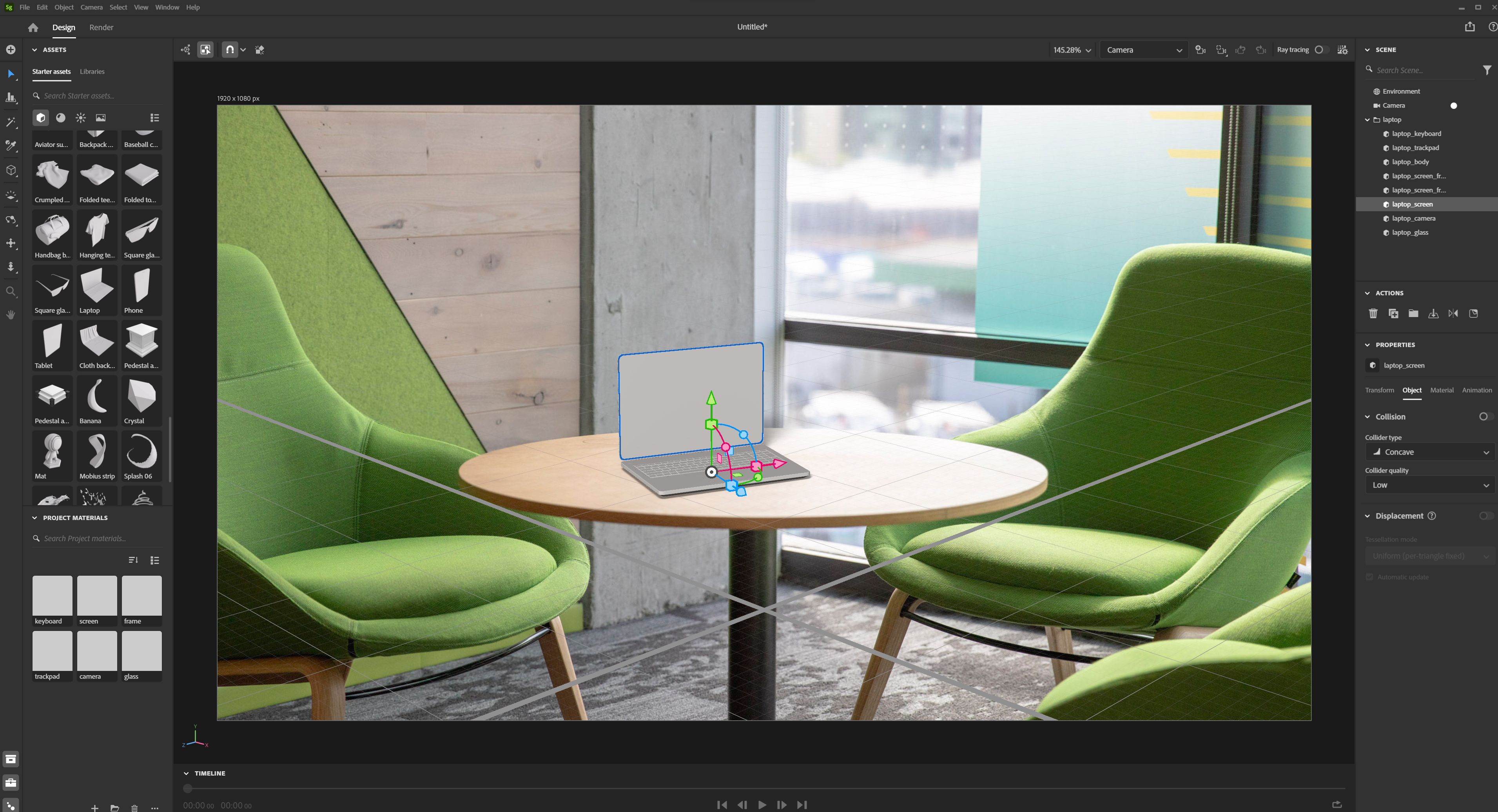
Task: Click the delete trash icon in Actions
Action: [1373, 314]
